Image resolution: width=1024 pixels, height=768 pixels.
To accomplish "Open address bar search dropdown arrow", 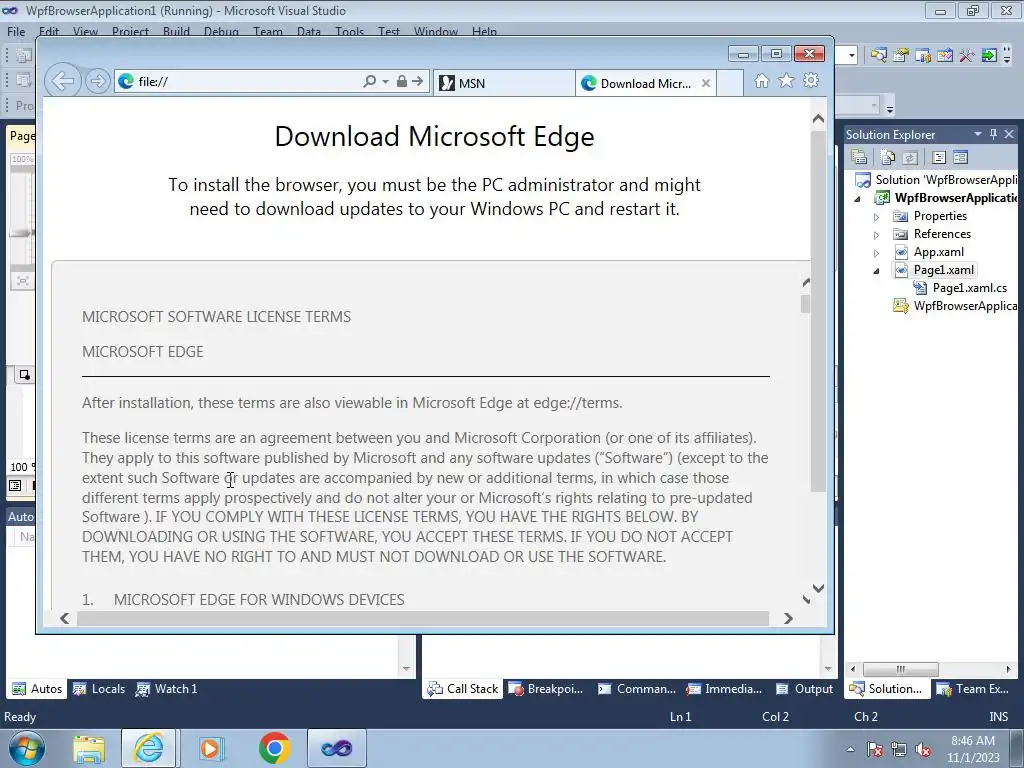I will click(x=385, y=82).
